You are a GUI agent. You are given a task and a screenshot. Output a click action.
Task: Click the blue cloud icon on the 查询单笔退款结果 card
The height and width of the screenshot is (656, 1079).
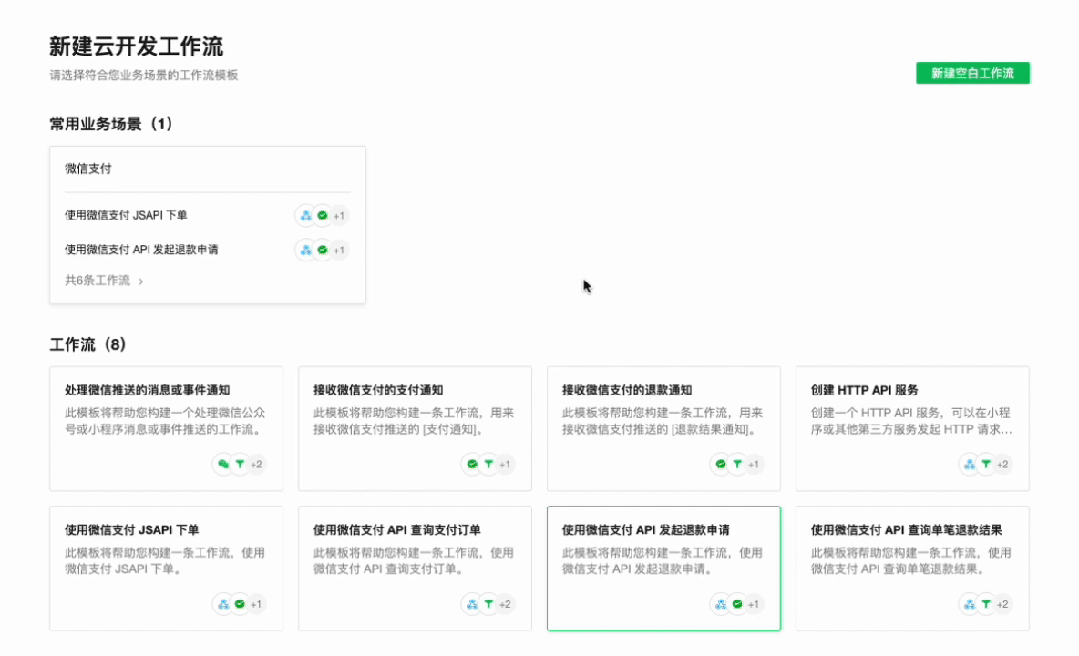[x=970, y=604]
